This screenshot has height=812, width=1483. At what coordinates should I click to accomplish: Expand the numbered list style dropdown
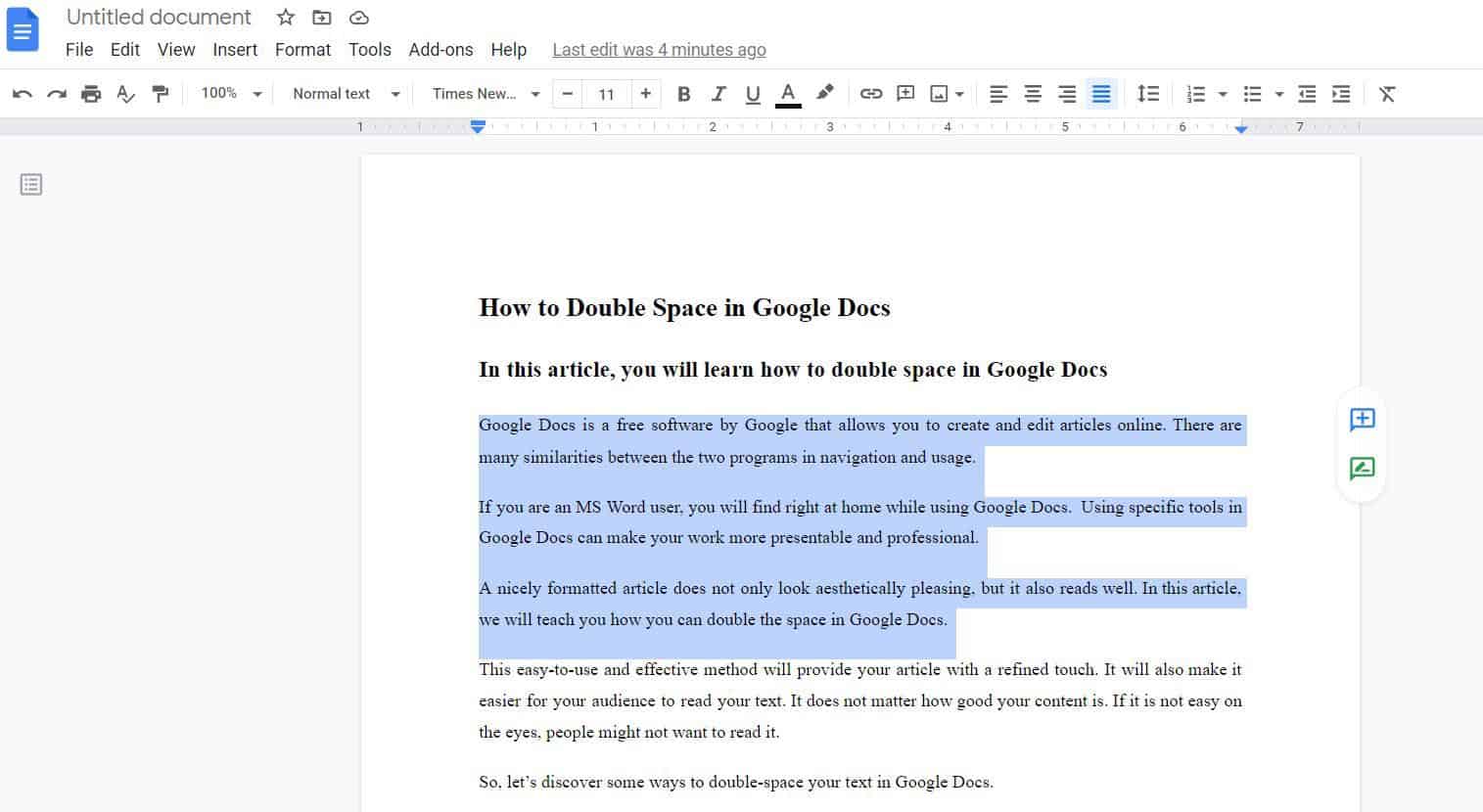tap(1223, 94)
